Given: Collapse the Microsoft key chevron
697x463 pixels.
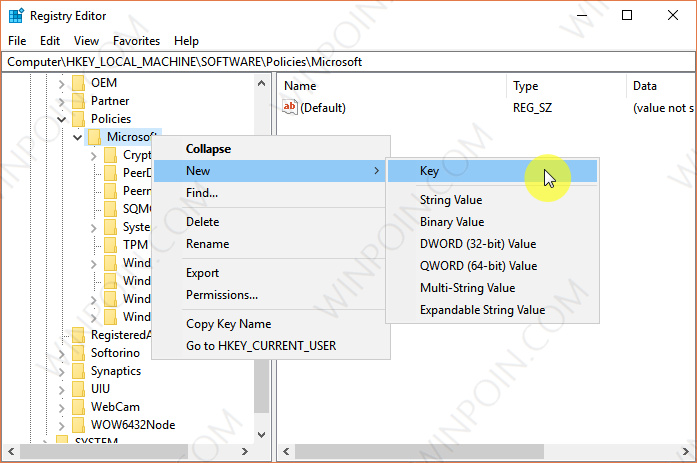Looking at the screenshot, I should [x=77, y=137].
